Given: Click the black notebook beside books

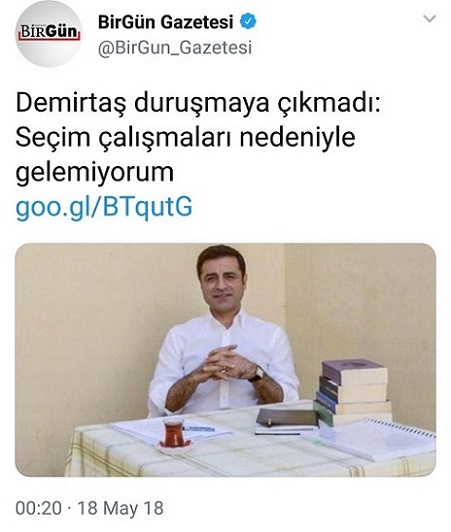Looking at the screenshot, I should click(x=286, y=419).
